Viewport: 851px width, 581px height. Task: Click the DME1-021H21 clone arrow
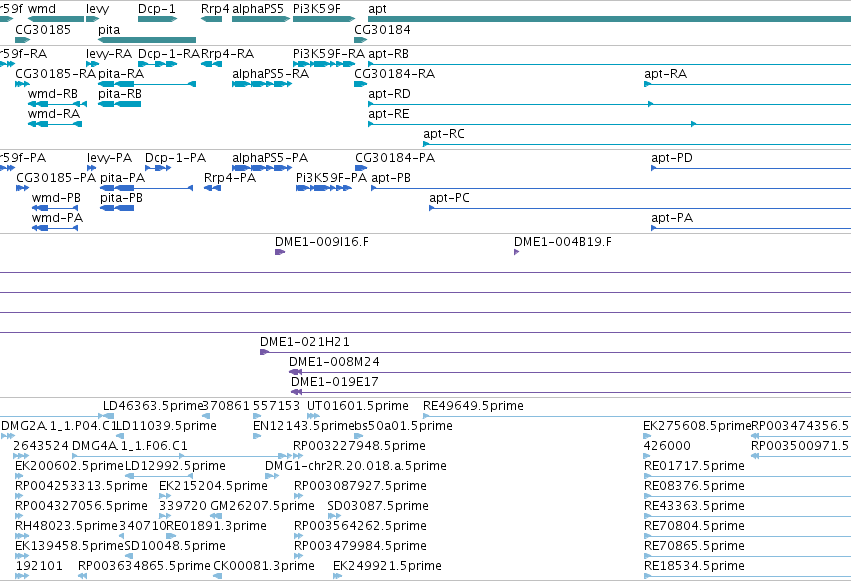coord(265,352)
